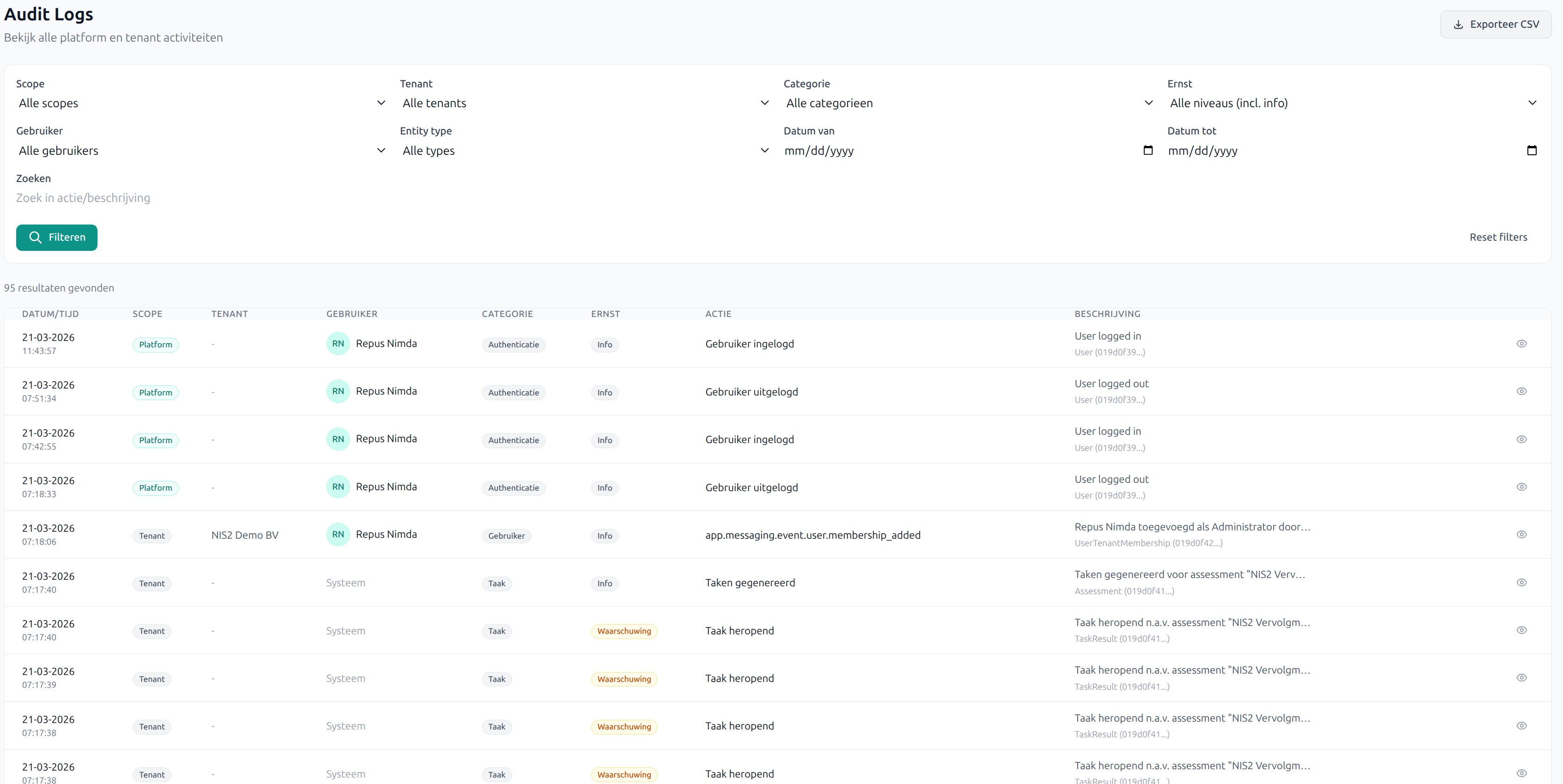
Task: Click Reset filters link
Action: click(1497, 237)
